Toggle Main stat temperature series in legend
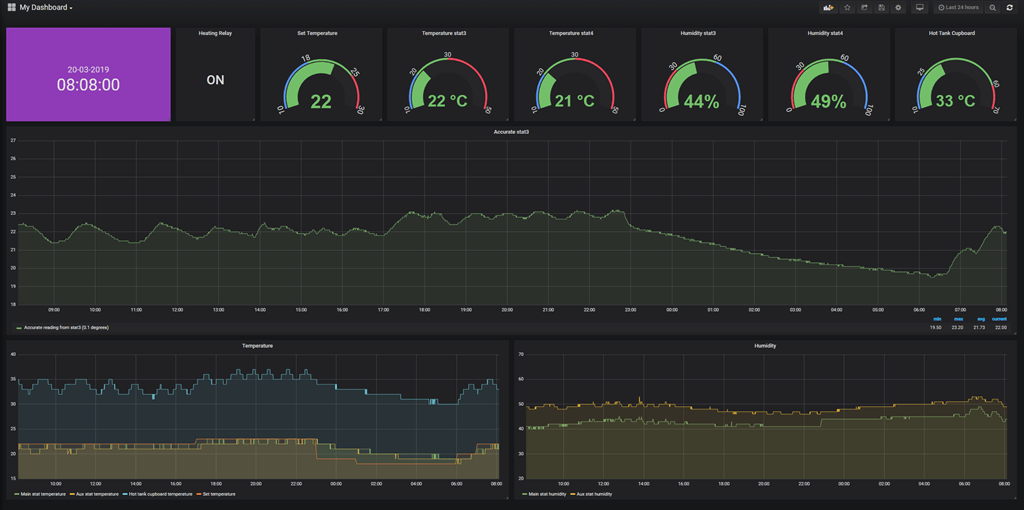The image size is (1024, 510). click(43, 494)
